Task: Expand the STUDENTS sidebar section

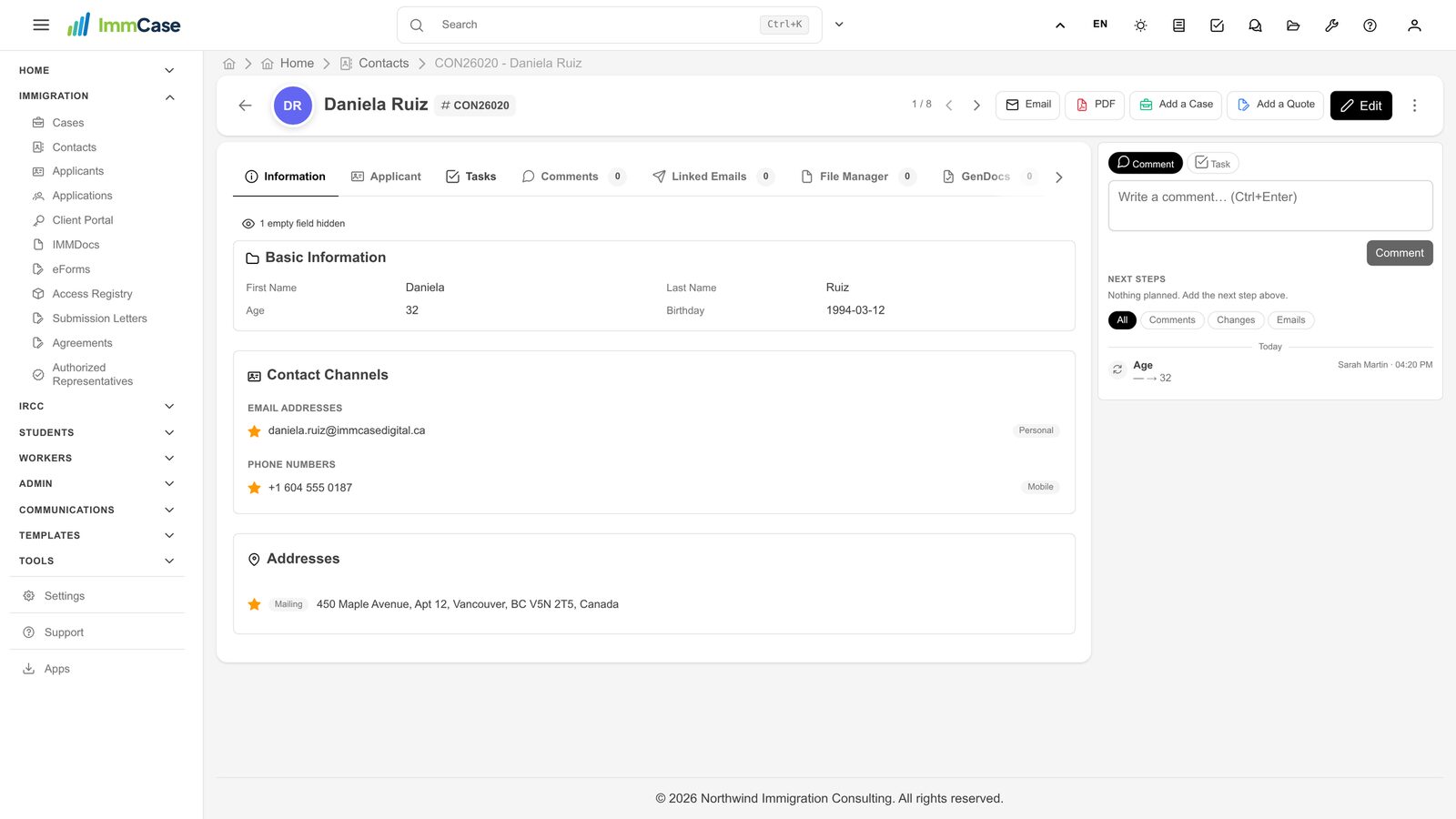Action: 97,432
